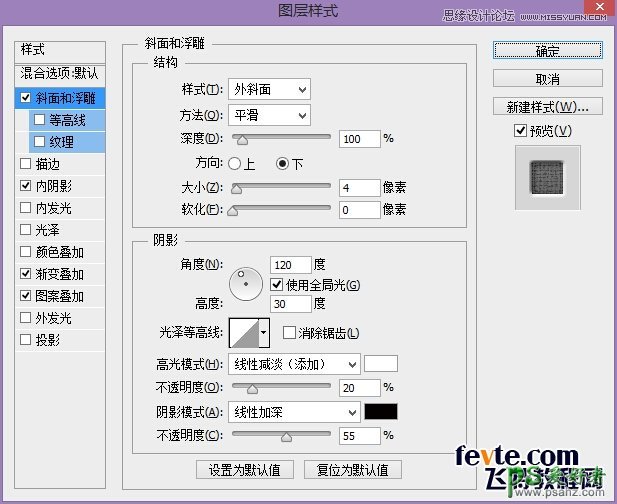617x504 pixels.
Task: Open the shadow mode black color swatch
Action: coord(381,412)
